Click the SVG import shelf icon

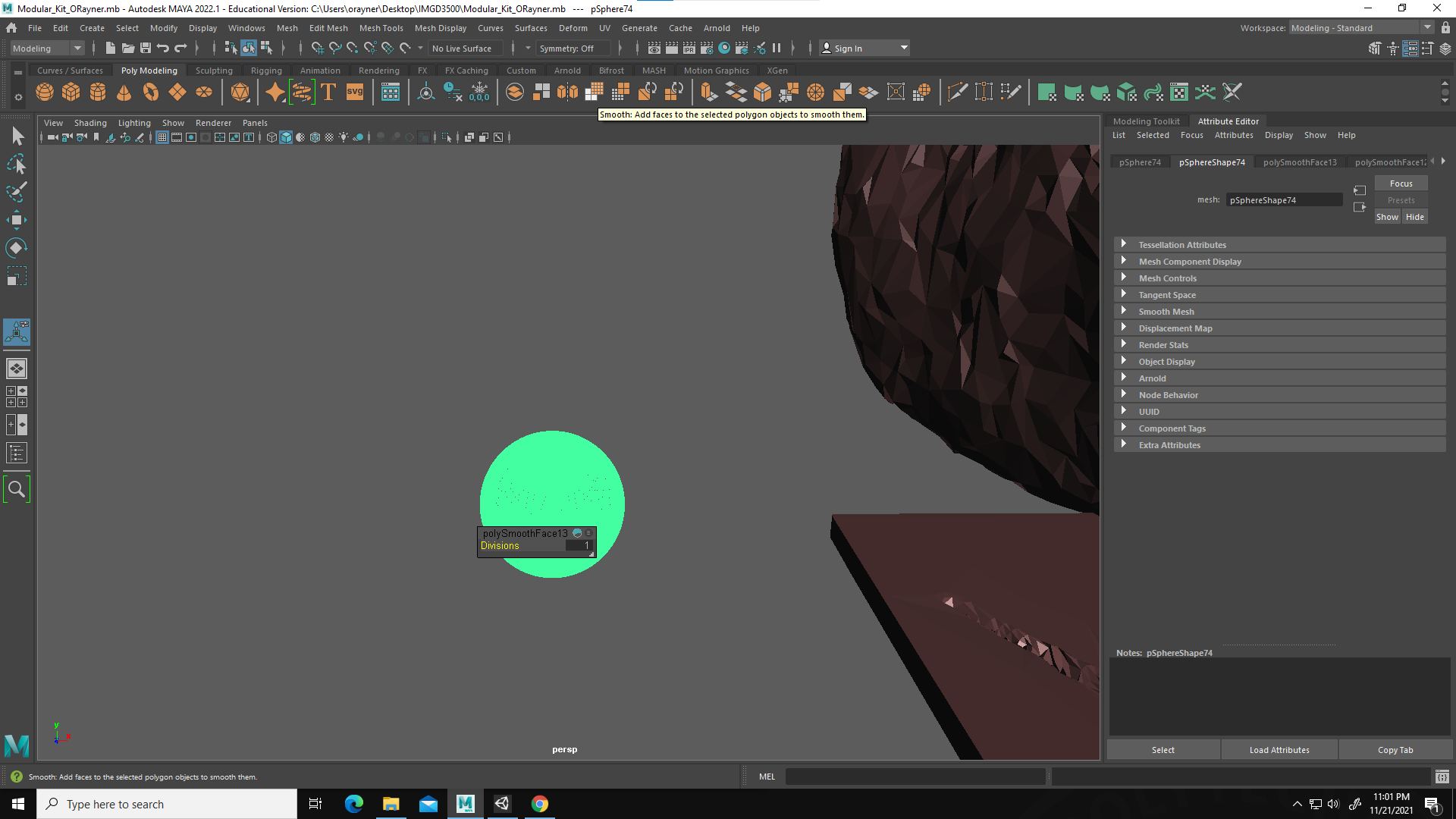point(355,93)
